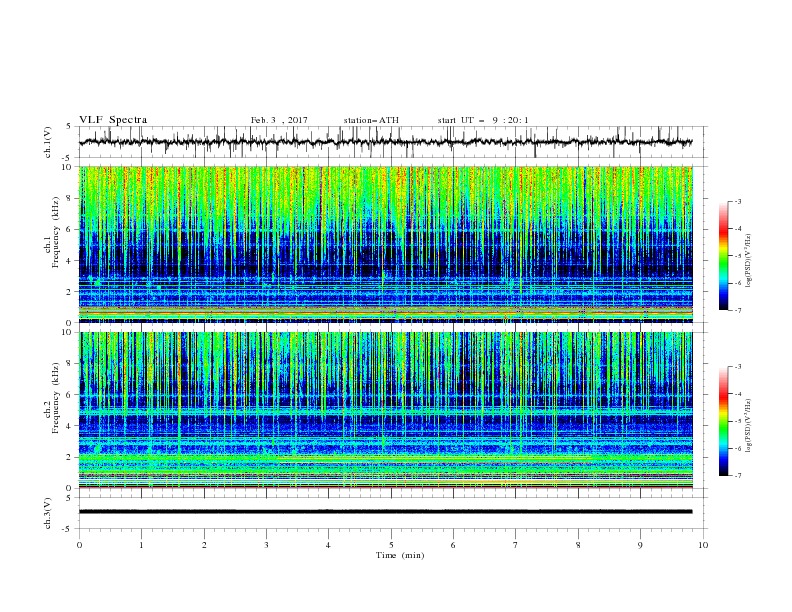Image resolution: width=792 pixels, height=612 pixels.
Task: Click the ch.3 flat voltage trace
Action: pyautogui.click(x=385, y=512)
